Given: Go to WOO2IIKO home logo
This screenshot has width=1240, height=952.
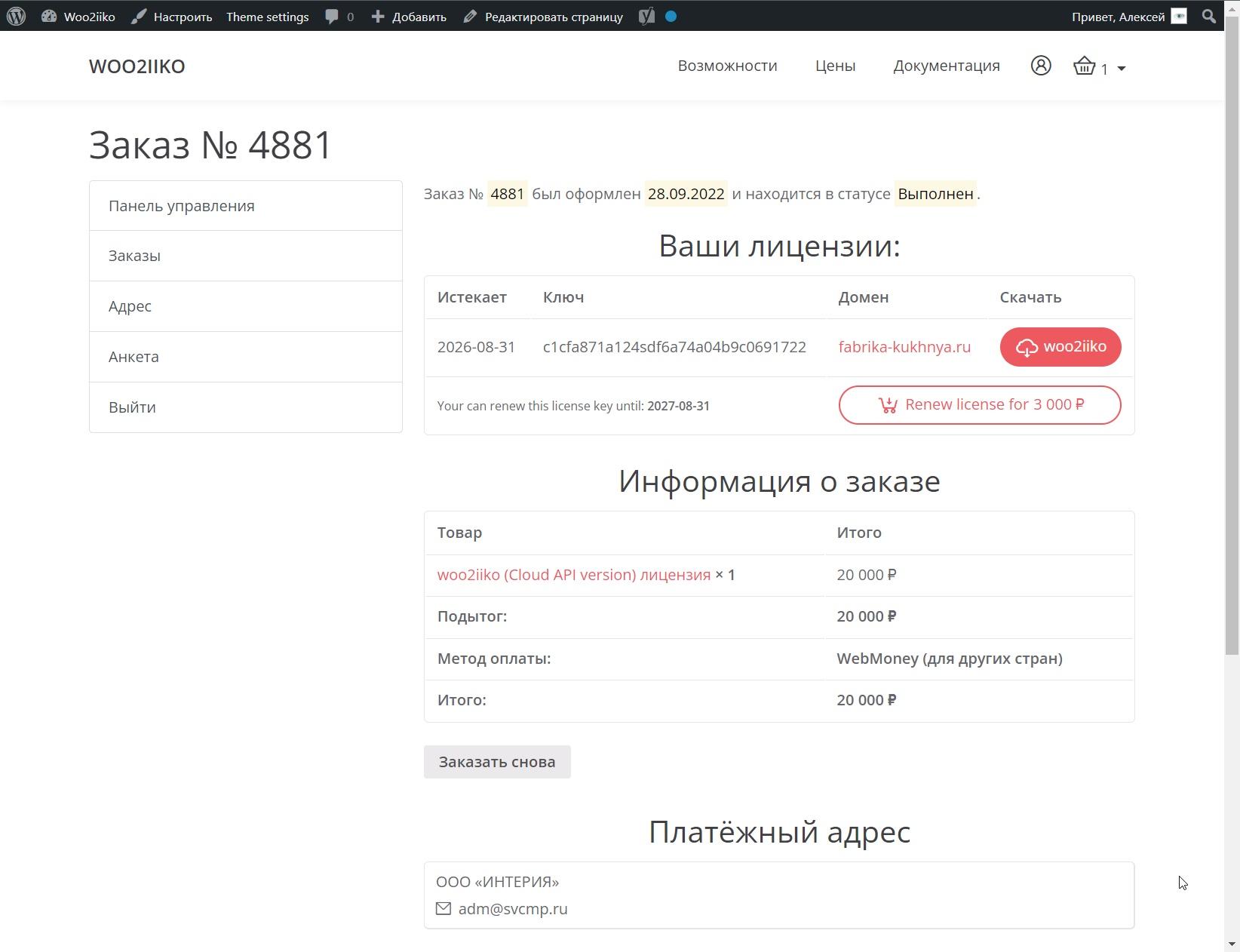Looking at the screenshot, I should pyautogui.click(x=137, y=66).
